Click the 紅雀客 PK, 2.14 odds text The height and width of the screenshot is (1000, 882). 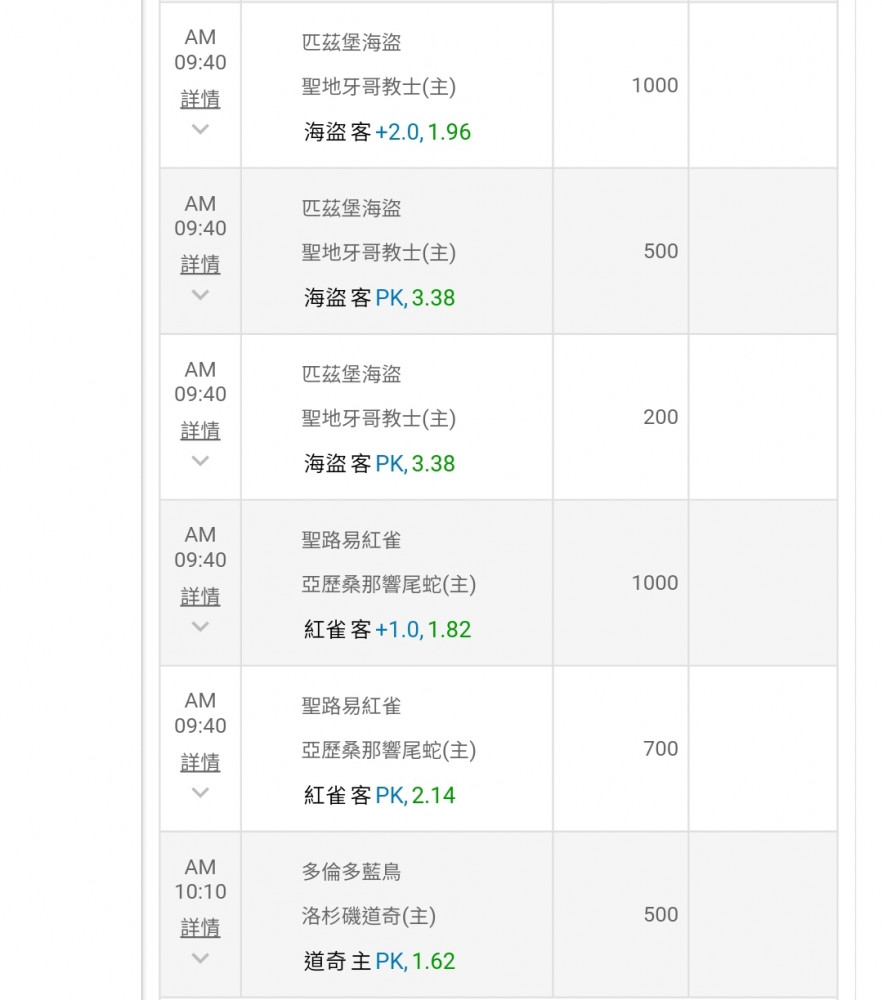[x=379, y=796]
